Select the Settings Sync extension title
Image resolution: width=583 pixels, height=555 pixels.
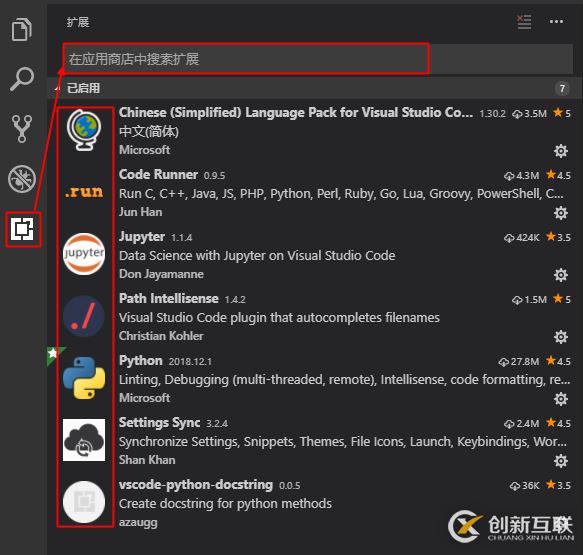click(160, 423)
